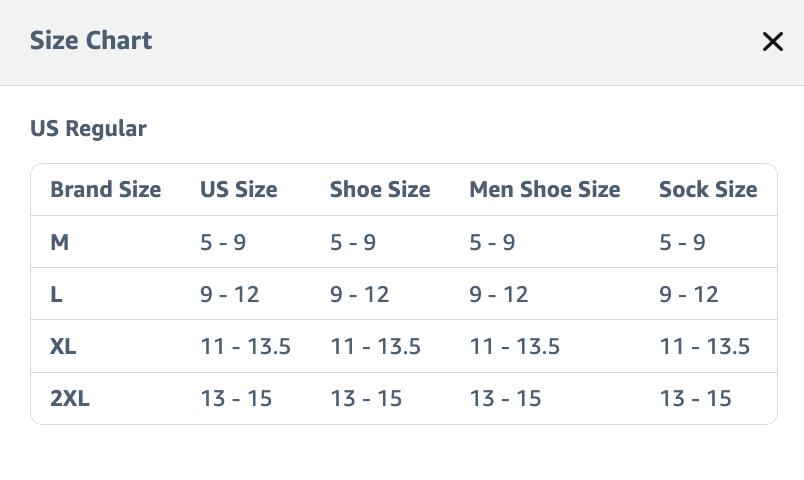
Task: Select the M brand size row label
Action: pos(59,242)
